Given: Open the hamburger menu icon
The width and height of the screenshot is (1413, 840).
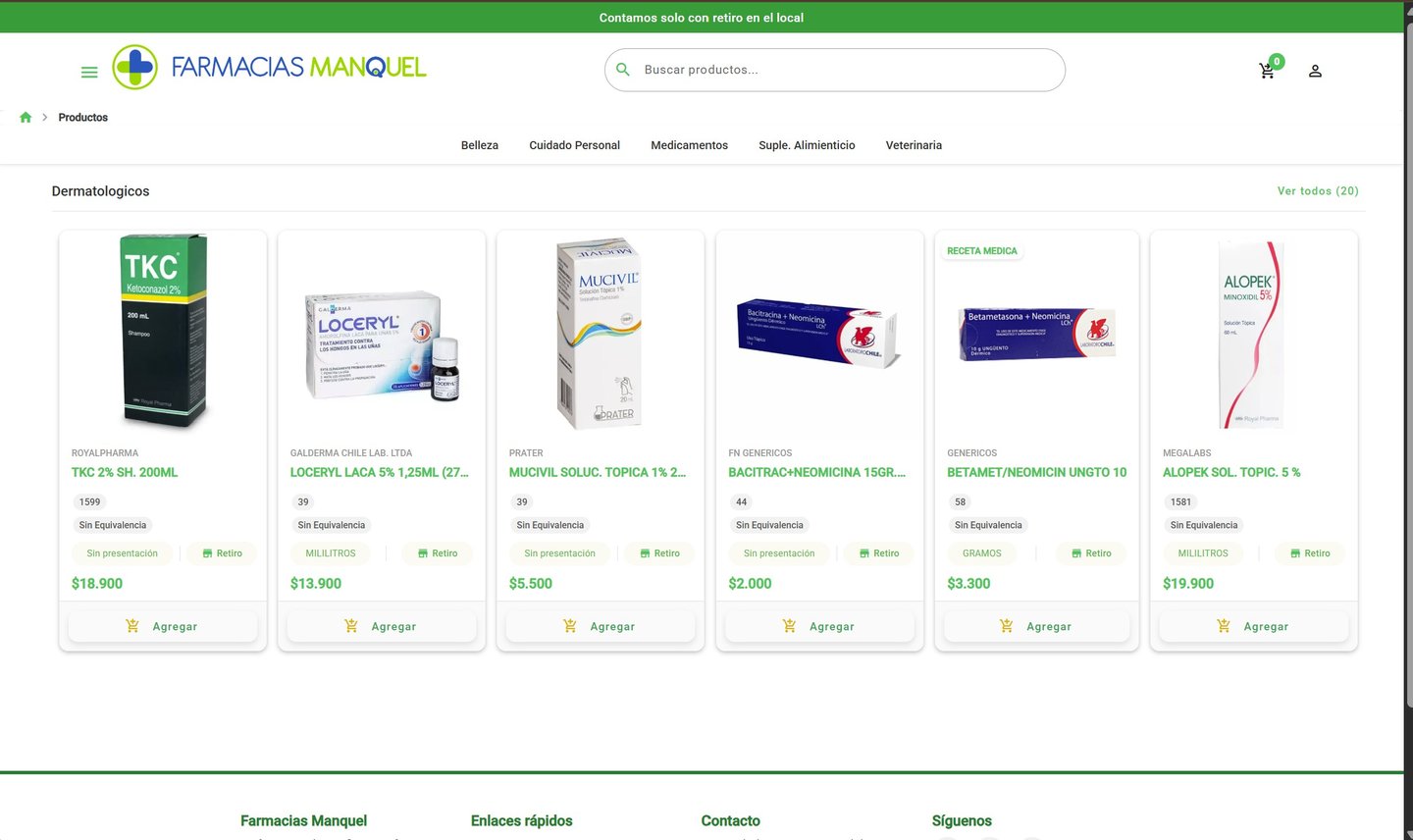Looking at the screenshot, I should 89,72.
